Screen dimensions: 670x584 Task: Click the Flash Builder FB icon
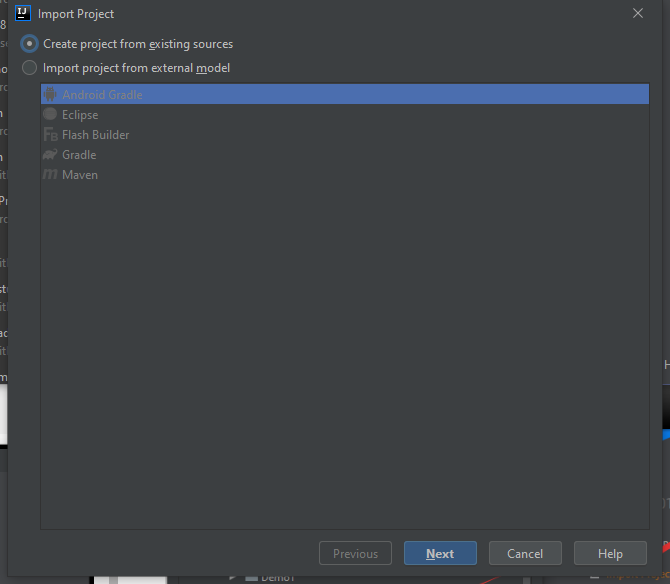[50, 134]
